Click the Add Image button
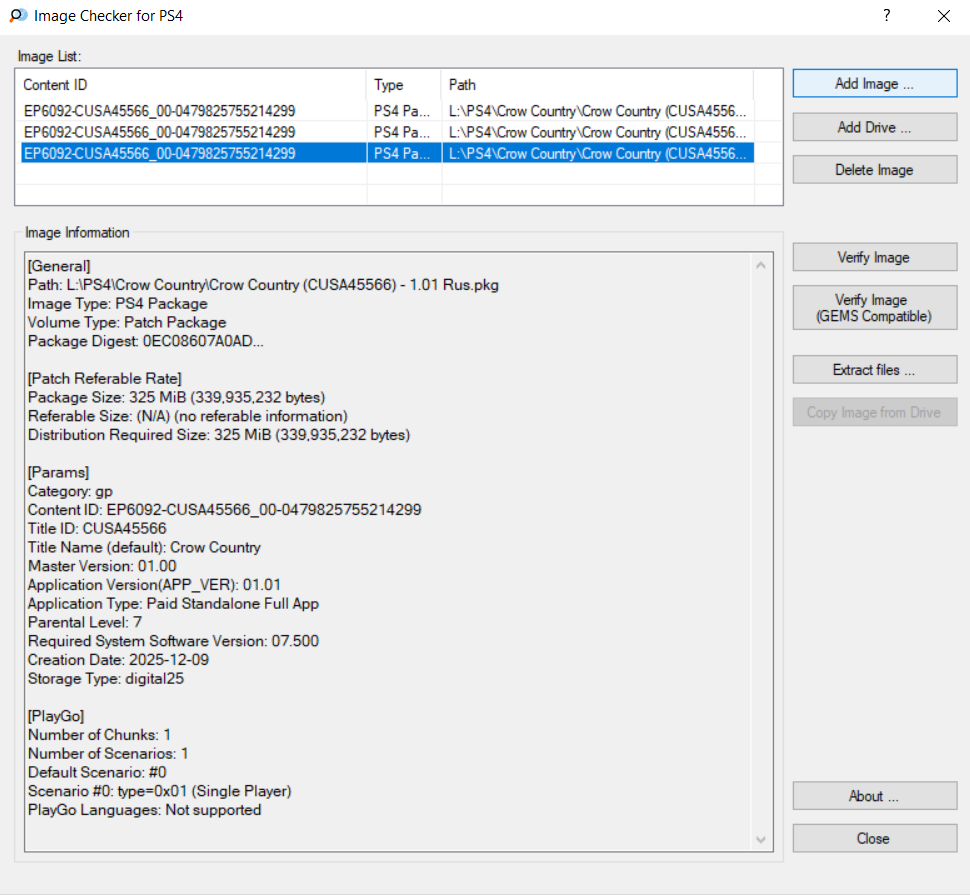970x895 pixels. [874, 84]
